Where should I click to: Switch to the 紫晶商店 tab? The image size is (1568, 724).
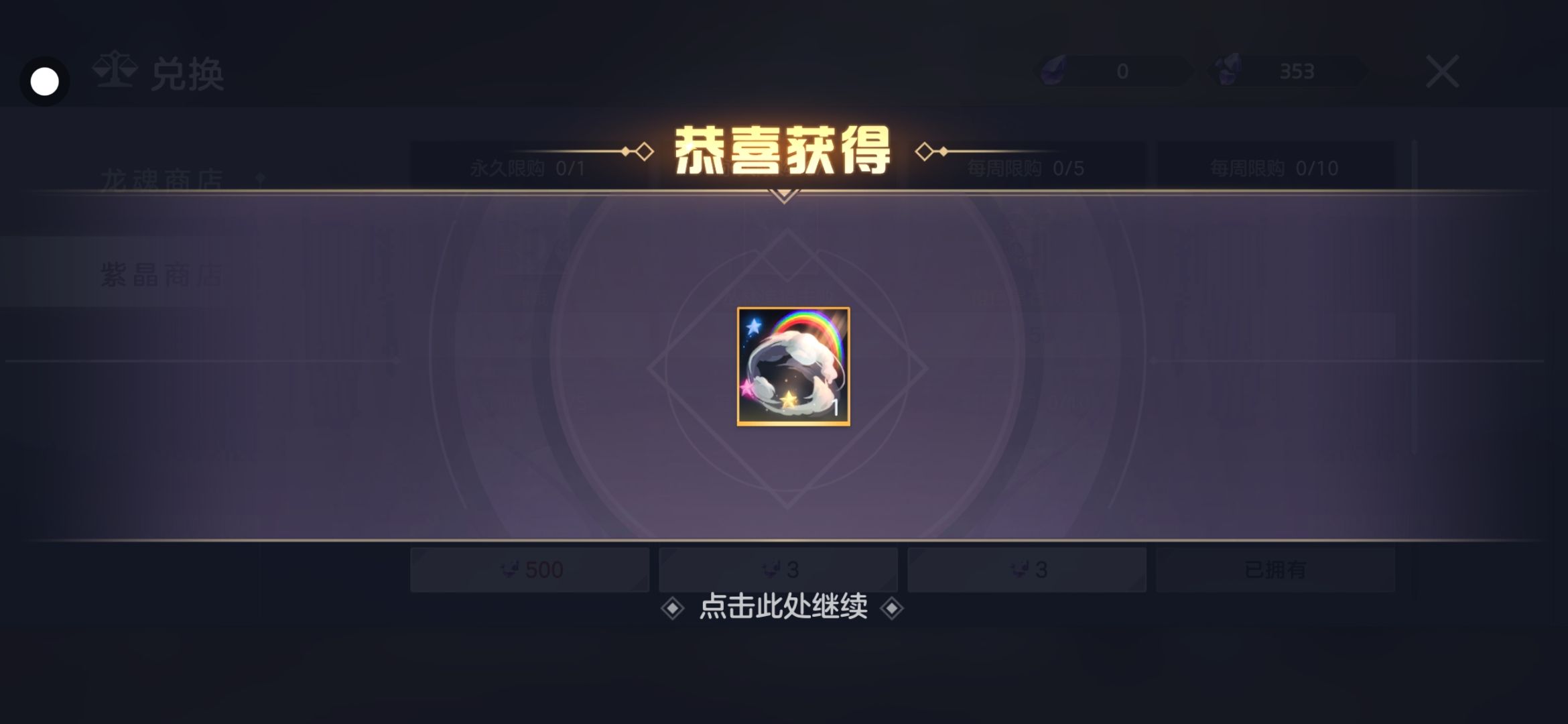pos(161,275)
